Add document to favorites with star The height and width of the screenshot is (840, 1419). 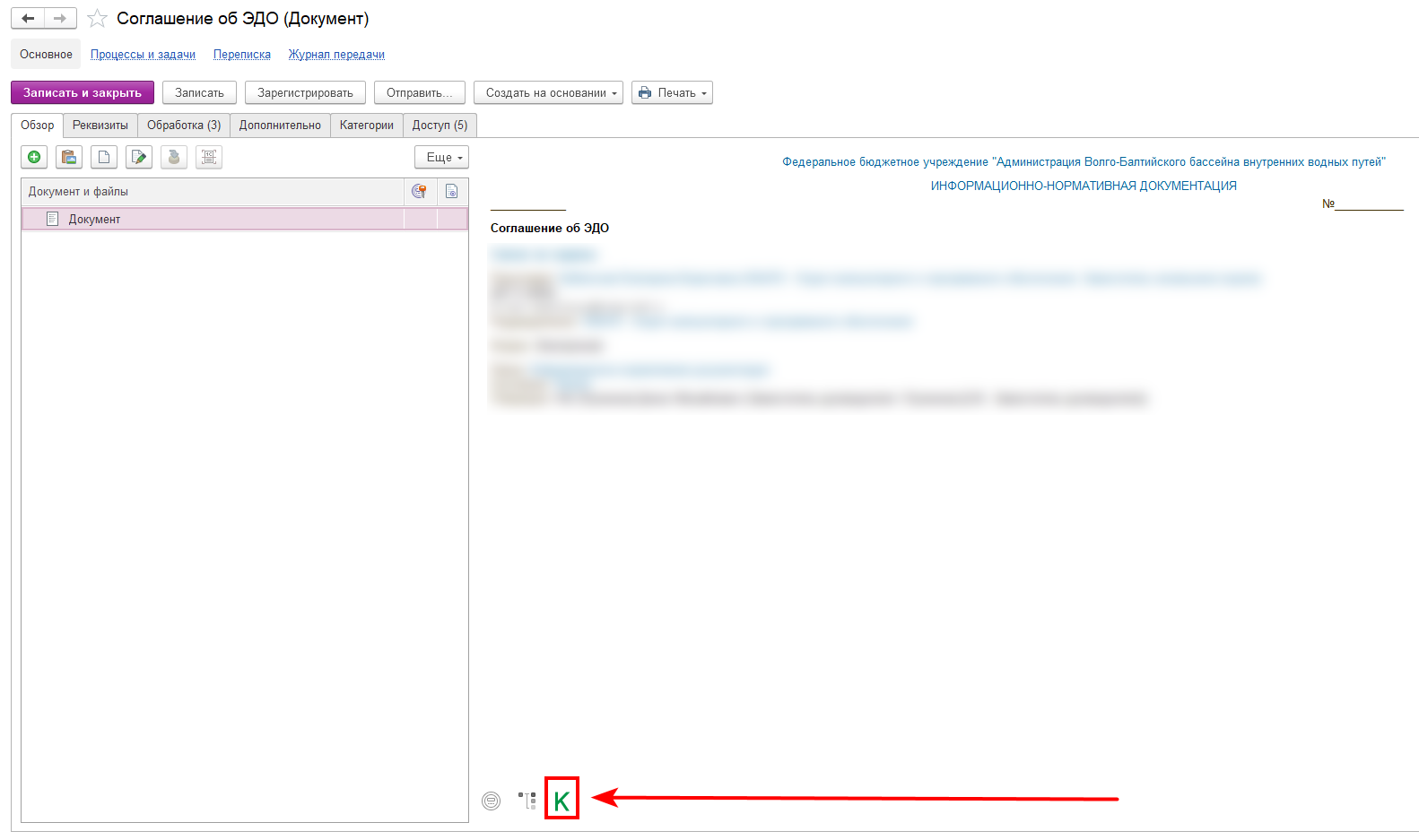point(97,19)
